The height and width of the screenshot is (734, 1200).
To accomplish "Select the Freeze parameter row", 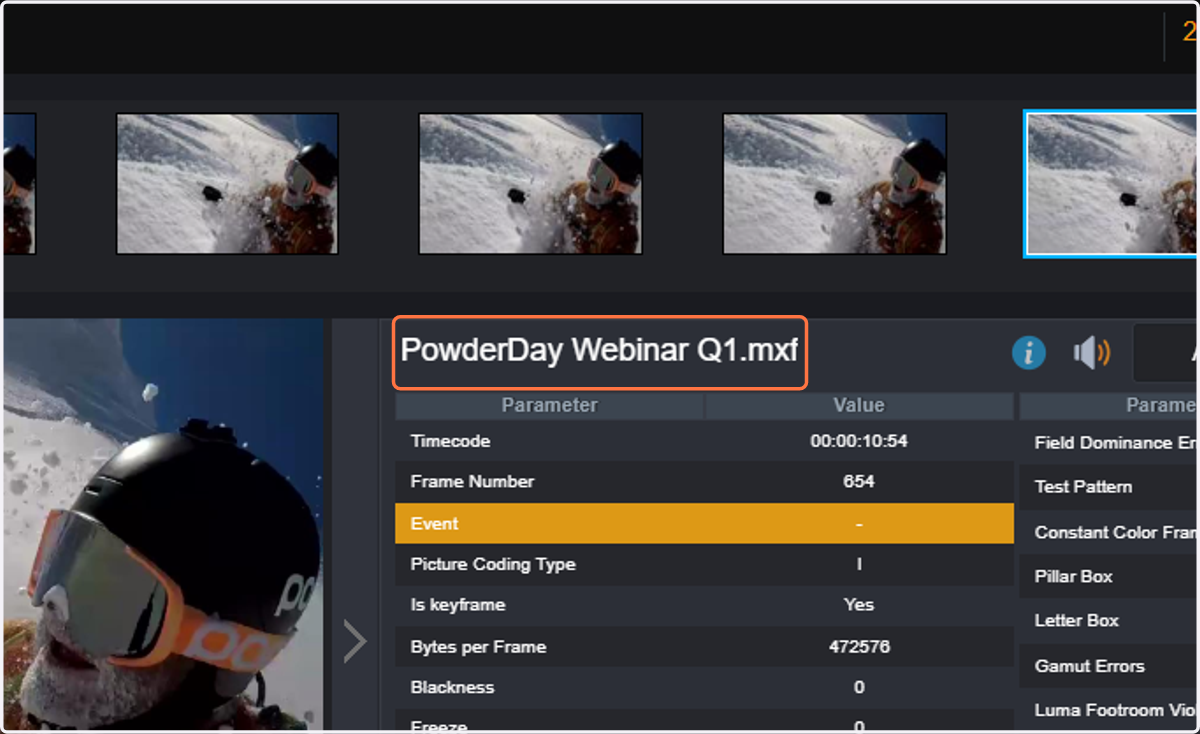I will 704,721.
